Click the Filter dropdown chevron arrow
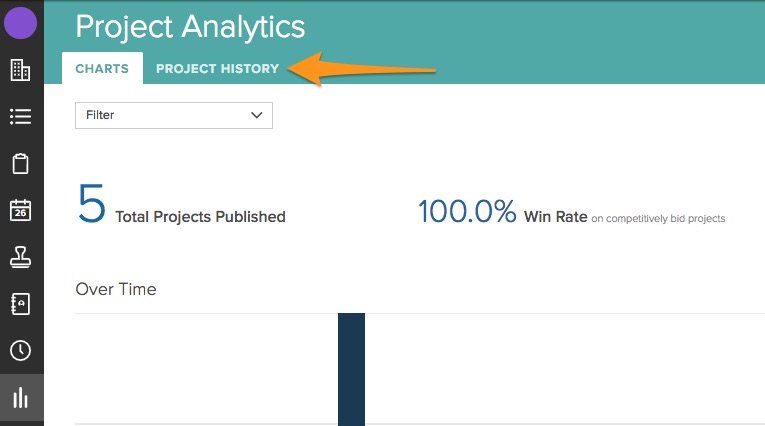 click(x=258, y=115)
